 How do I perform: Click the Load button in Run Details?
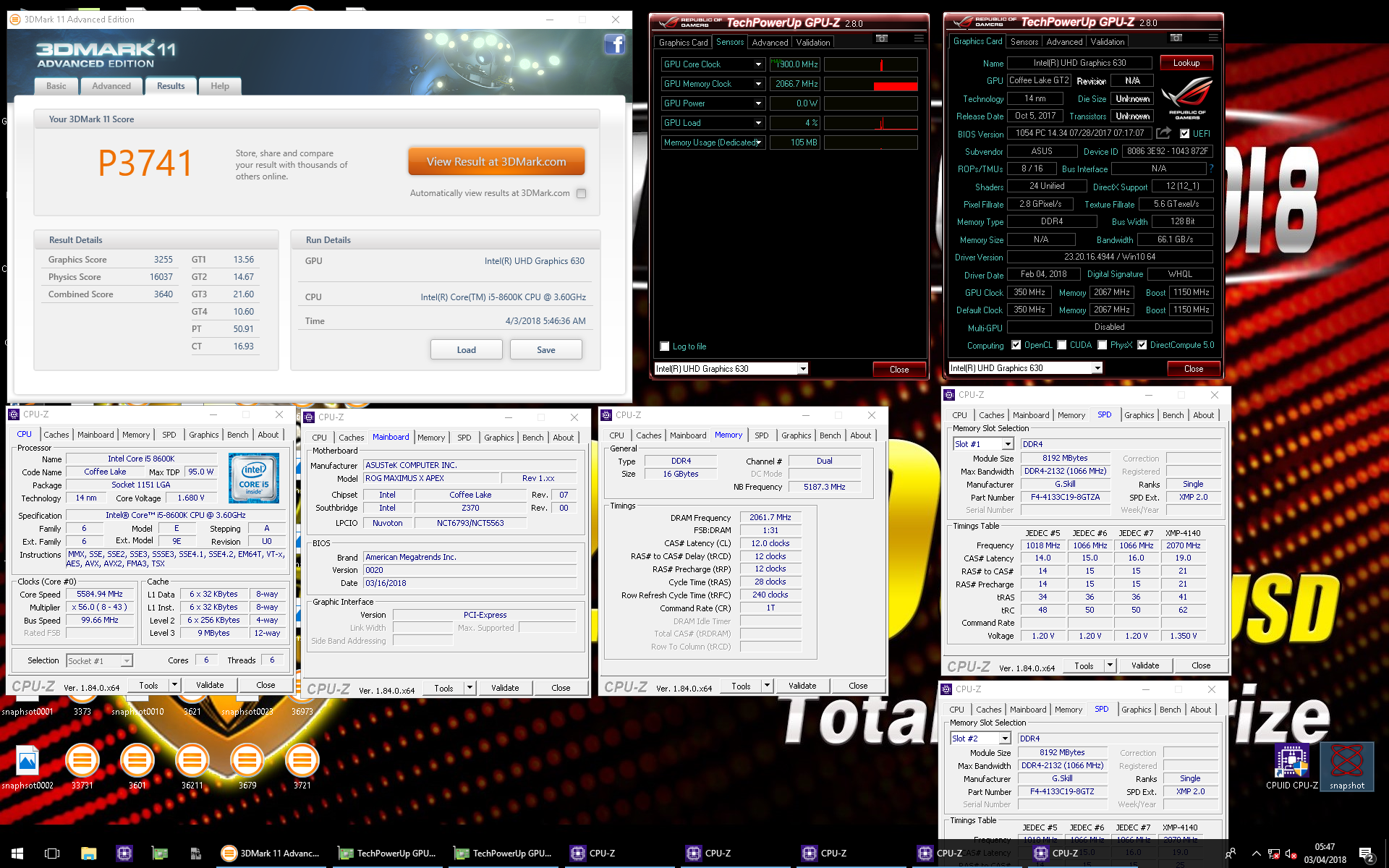click(467, 350)
